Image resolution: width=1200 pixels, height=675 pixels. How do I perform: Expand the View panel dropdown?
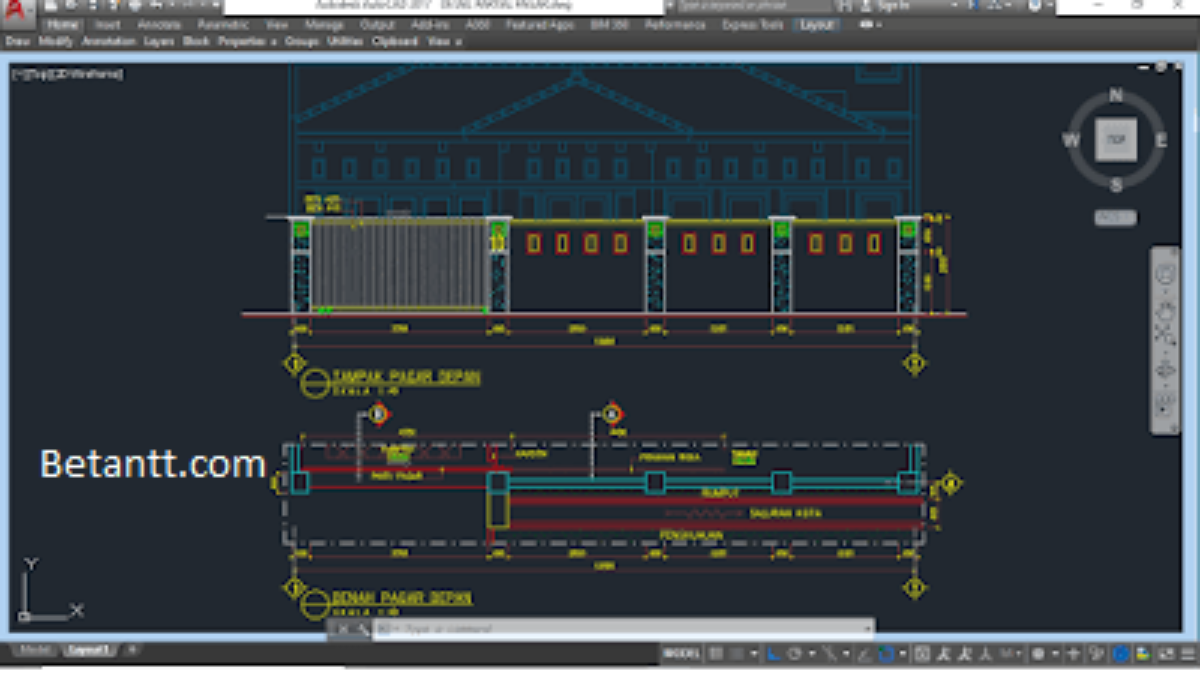coord(444,42)
